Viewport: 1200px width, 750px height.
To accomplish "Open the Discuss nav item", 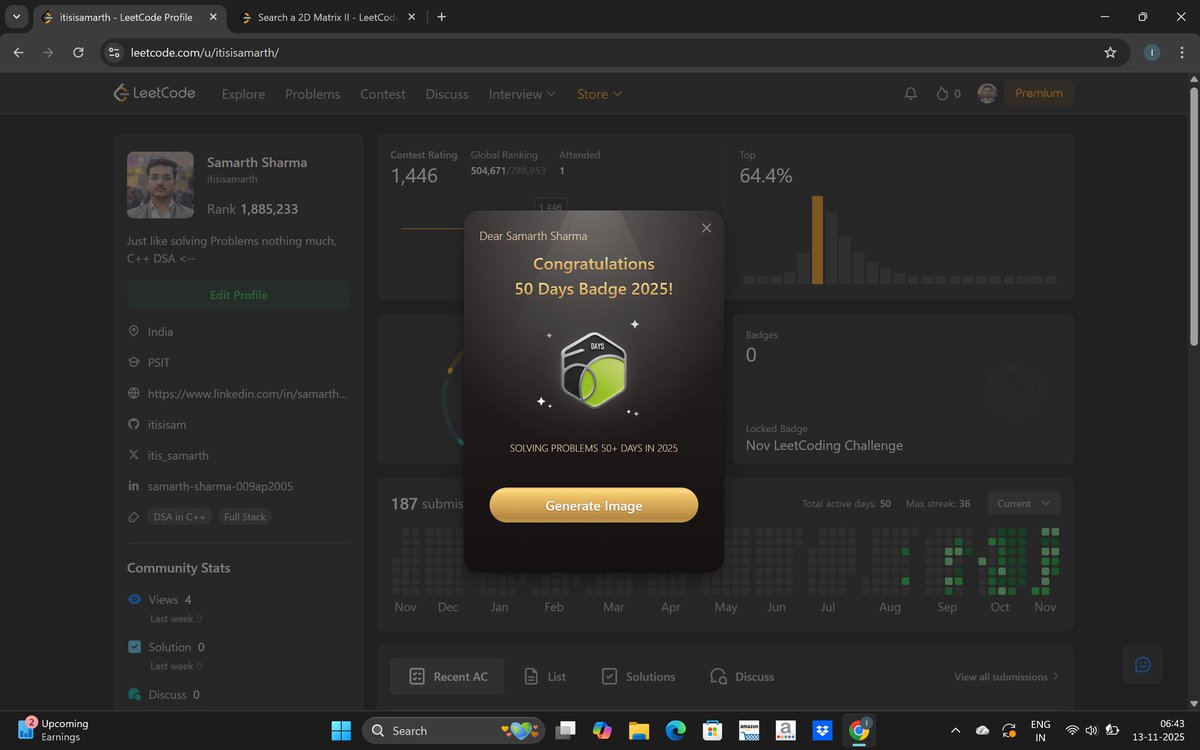I will pyautogui.click(x=447, y=94).
